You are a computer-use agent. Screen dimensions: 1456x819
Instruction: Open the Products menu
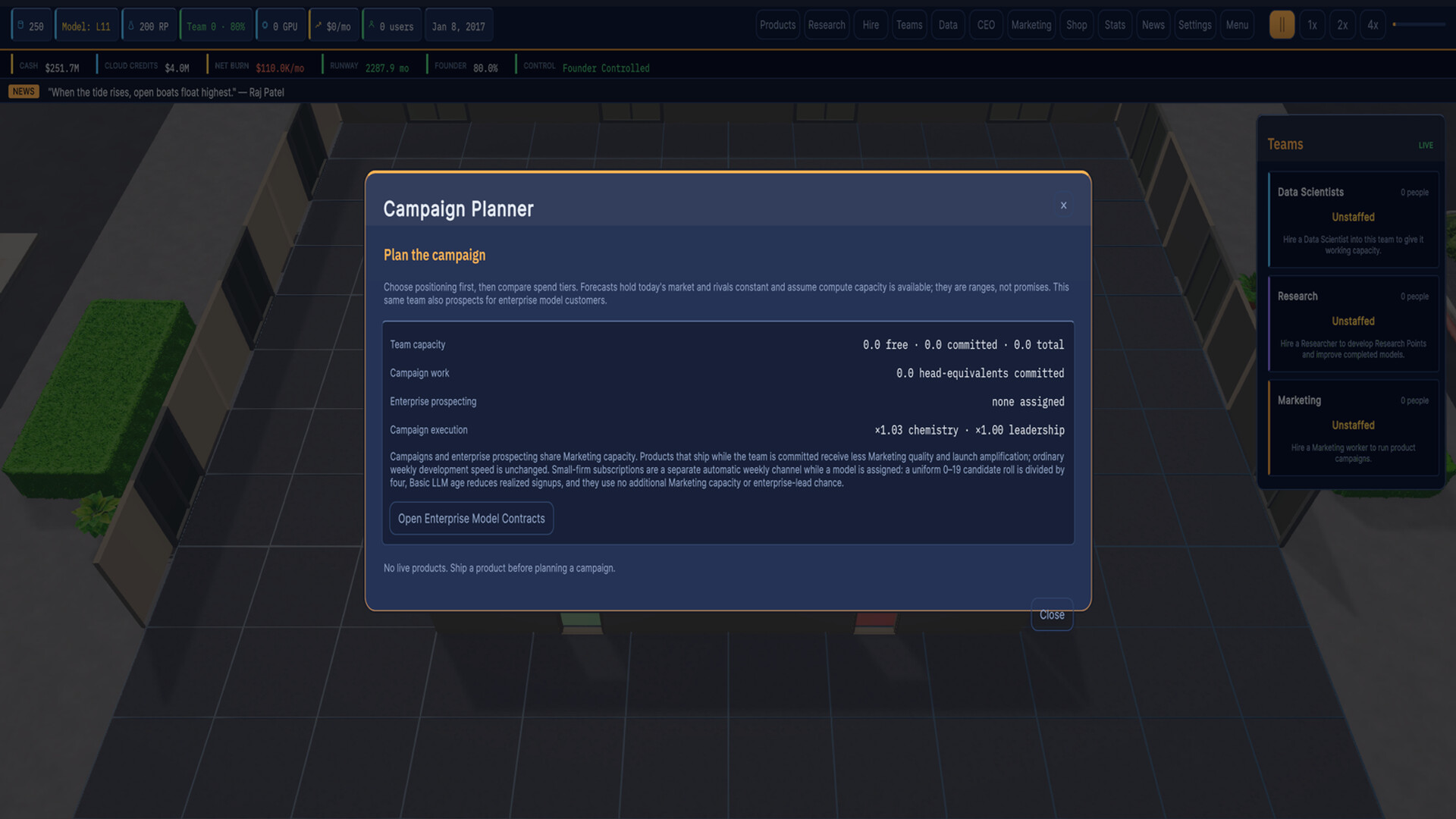pyautogui.click(x=777, y=25)
